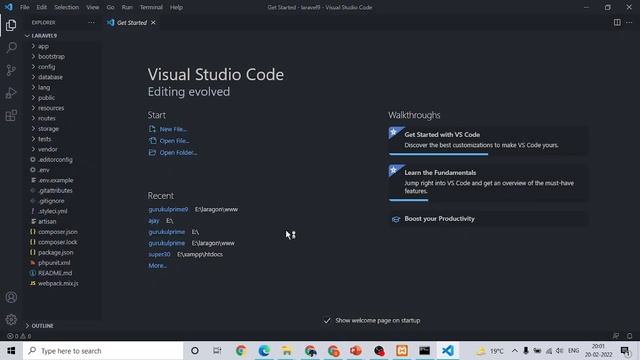Open the Selection menu
The width and height of the screenshot is (640, 360).
[67, 7]
